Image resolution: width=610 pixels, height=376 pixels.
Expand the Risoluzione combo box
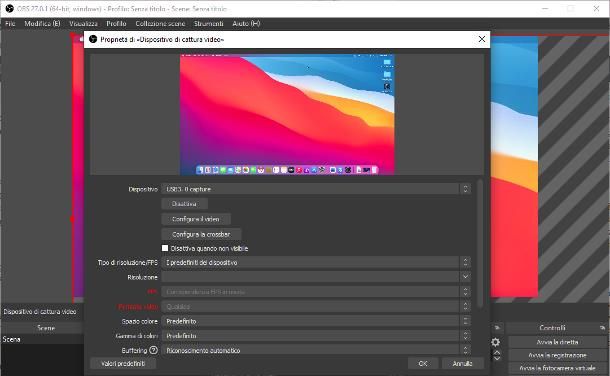(316, 277)
